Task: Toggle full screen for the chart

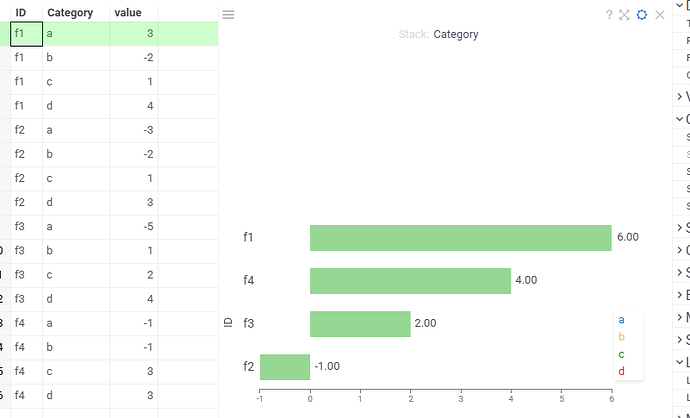Action: pyautogui.click(x=624, y=15)
